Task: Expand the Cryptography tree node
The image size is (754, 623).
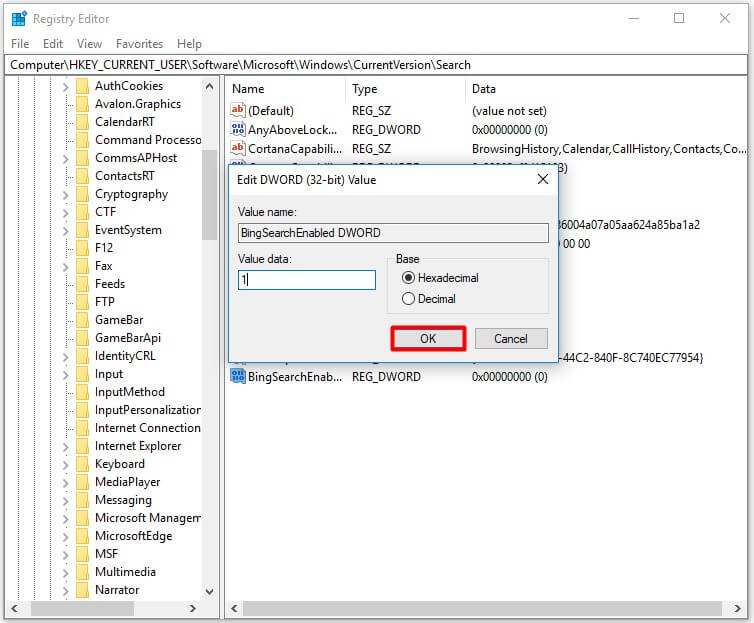Action: (x=66, y=195)
